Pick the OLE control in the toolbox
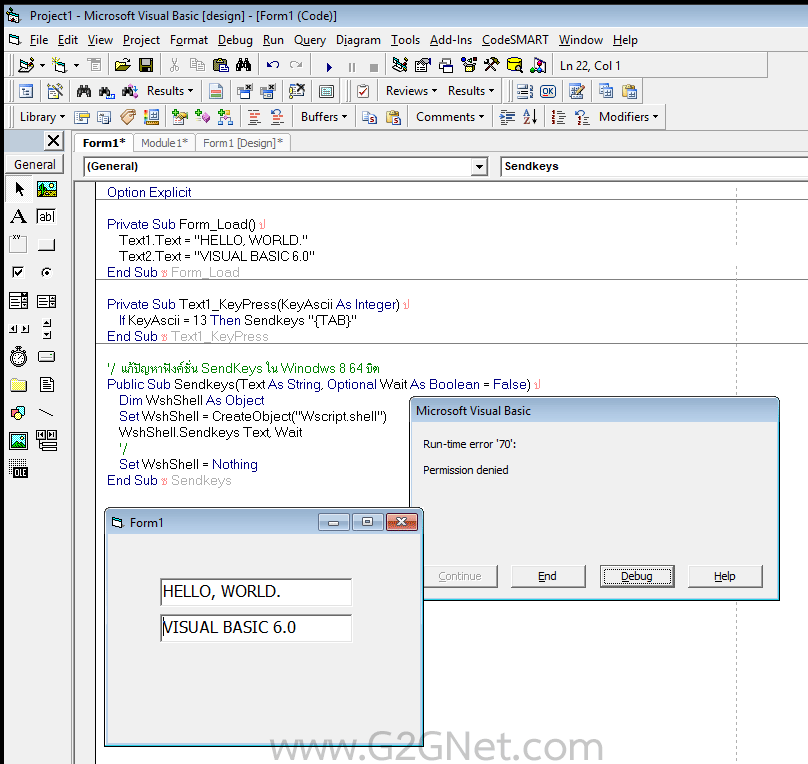 click(x=19, y=469)
